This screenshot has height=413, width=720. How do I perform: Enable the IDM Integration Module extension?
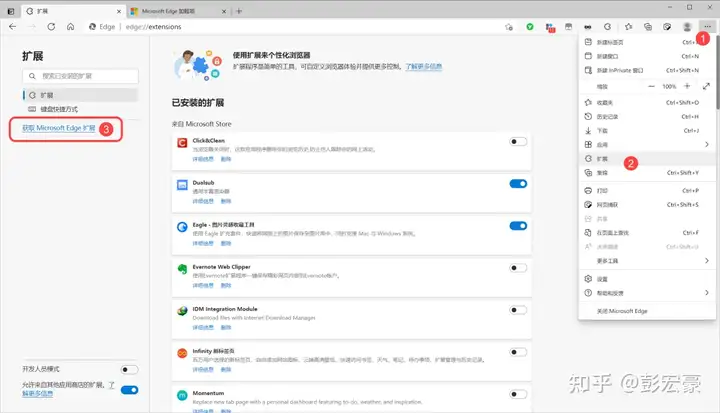pyautogui.click(x=518, y=310)
